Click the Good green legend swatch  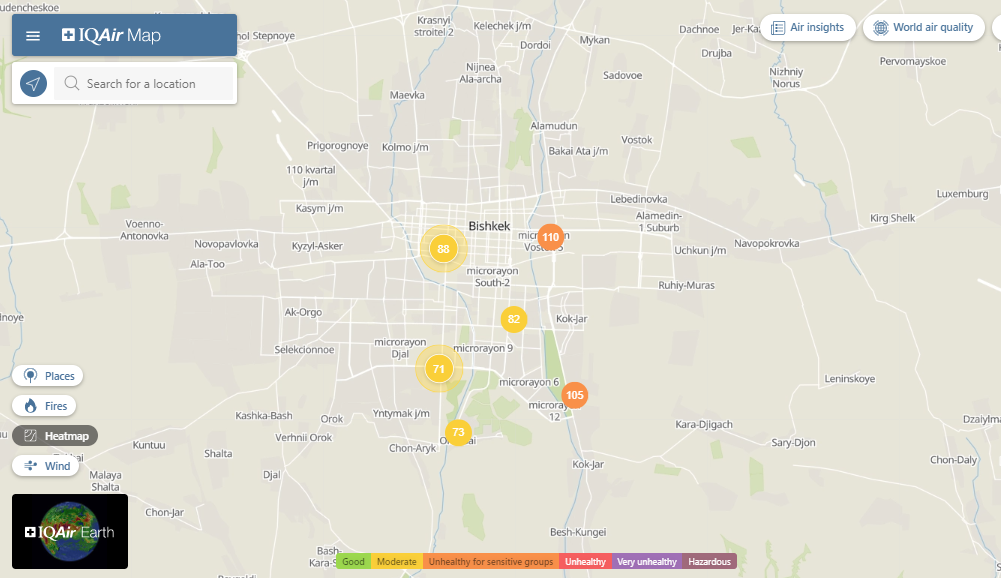pyautogui.click(x=353, y=562)
